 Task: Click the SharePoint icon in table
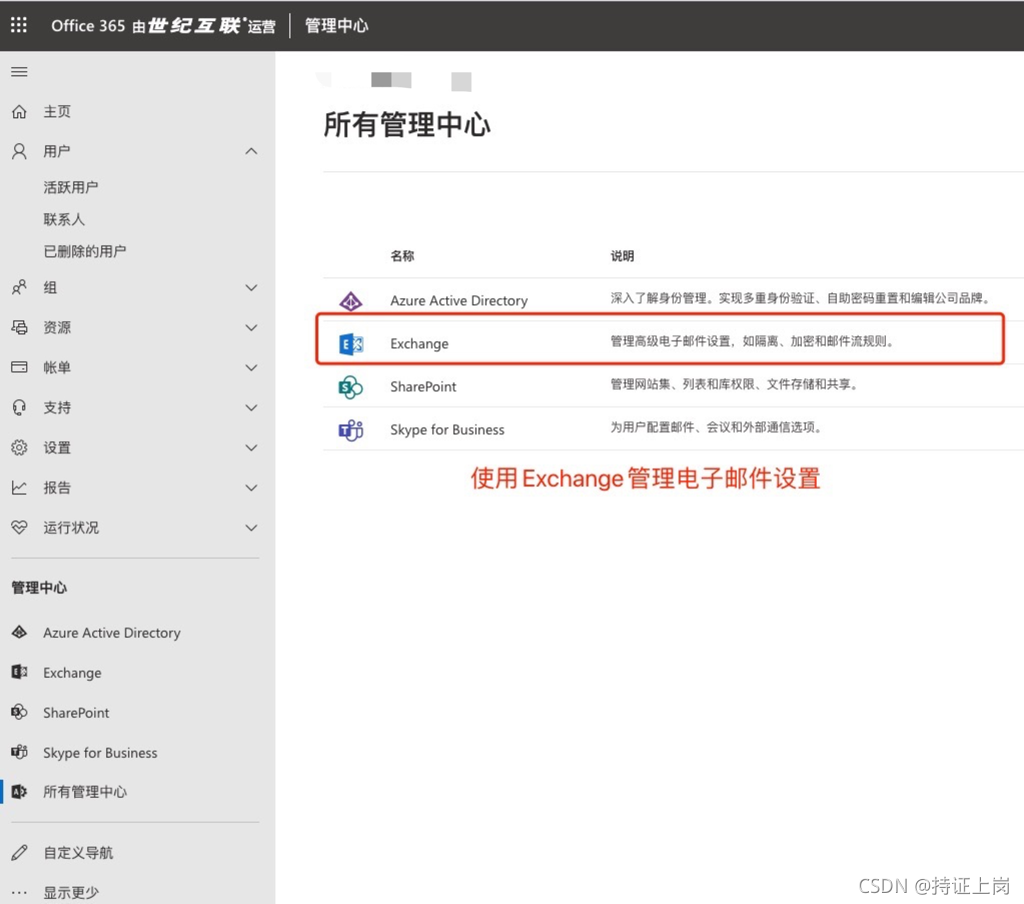(351, 387)
